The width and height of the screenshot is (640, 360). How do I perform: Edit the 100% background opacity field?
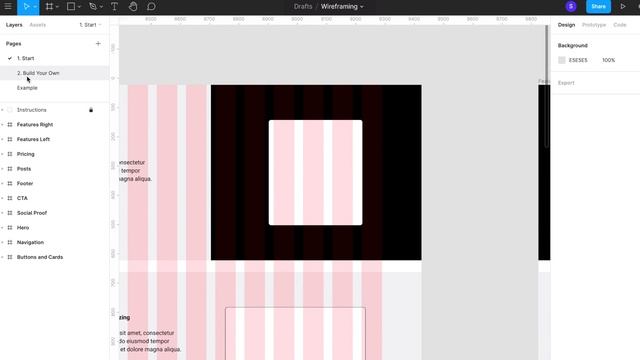[x=608, y=60]
